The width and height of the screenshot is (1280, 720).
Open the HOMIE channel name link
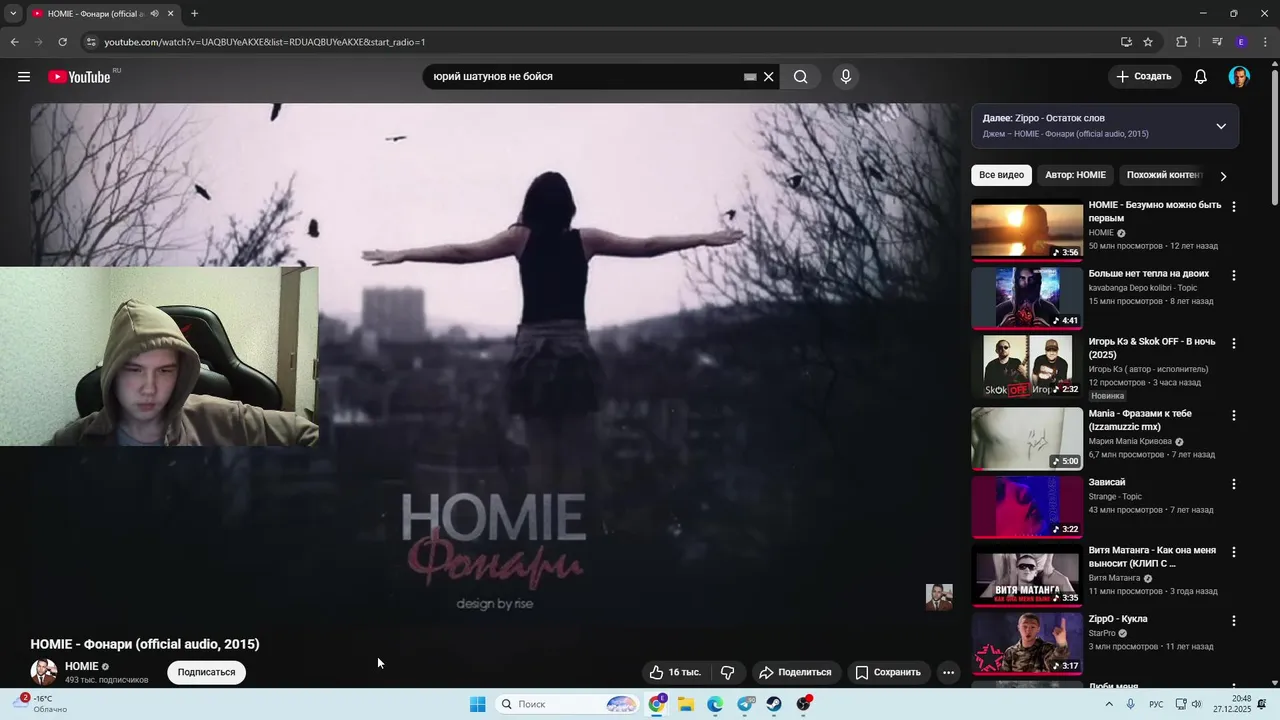(x=82, y=666)
